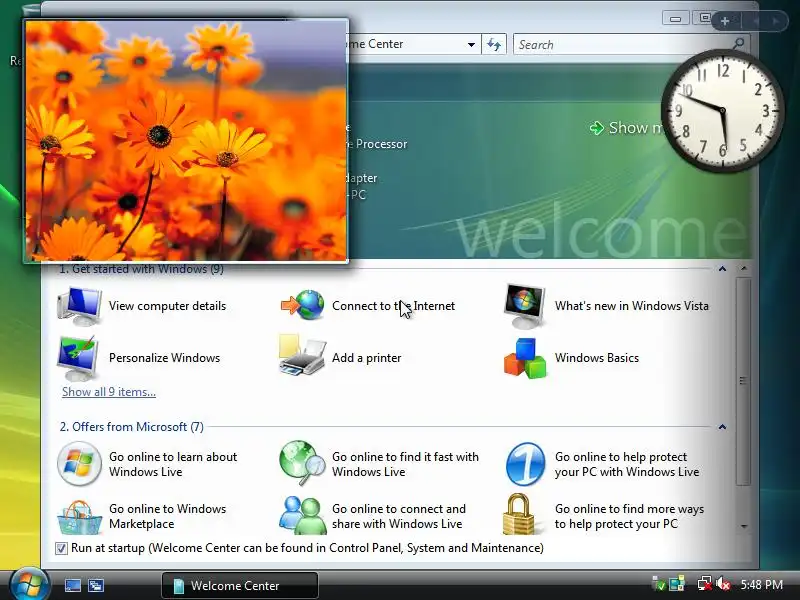Open the View computer details icon
The height and width of the screenshot is (600, 800).
pos(79,306)
